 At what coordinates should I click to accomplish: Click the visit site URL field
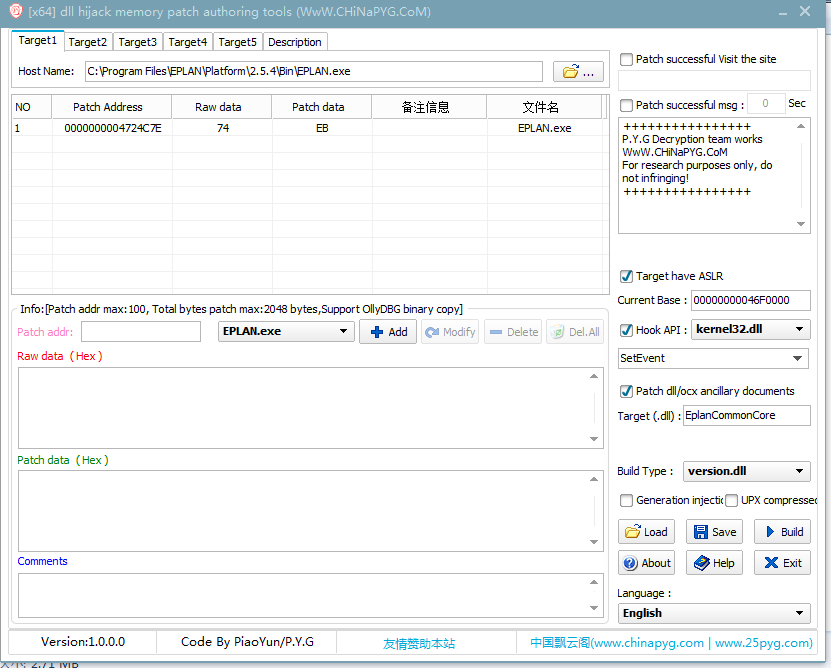[714, 81]
